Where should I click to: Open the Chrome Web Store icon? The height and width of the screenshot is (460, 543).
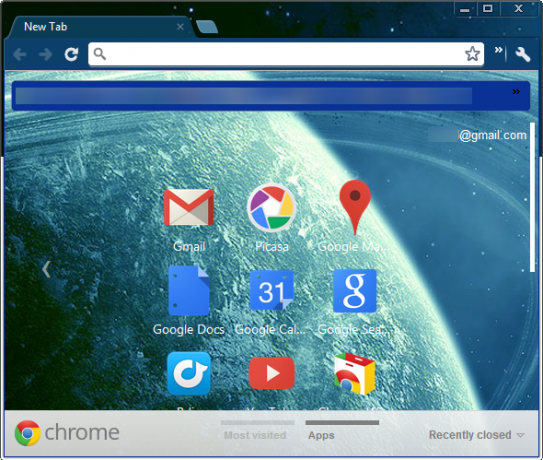[x=354, y=373]
